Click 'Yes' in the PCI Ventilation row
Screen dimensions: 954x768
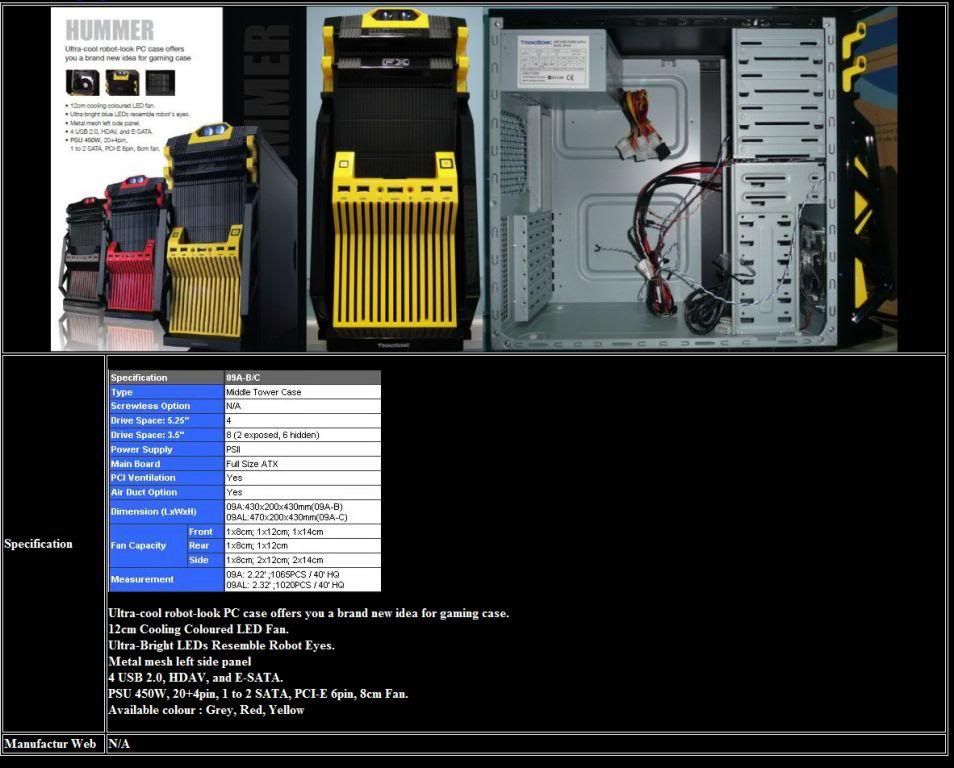click(x=234, y=478)
